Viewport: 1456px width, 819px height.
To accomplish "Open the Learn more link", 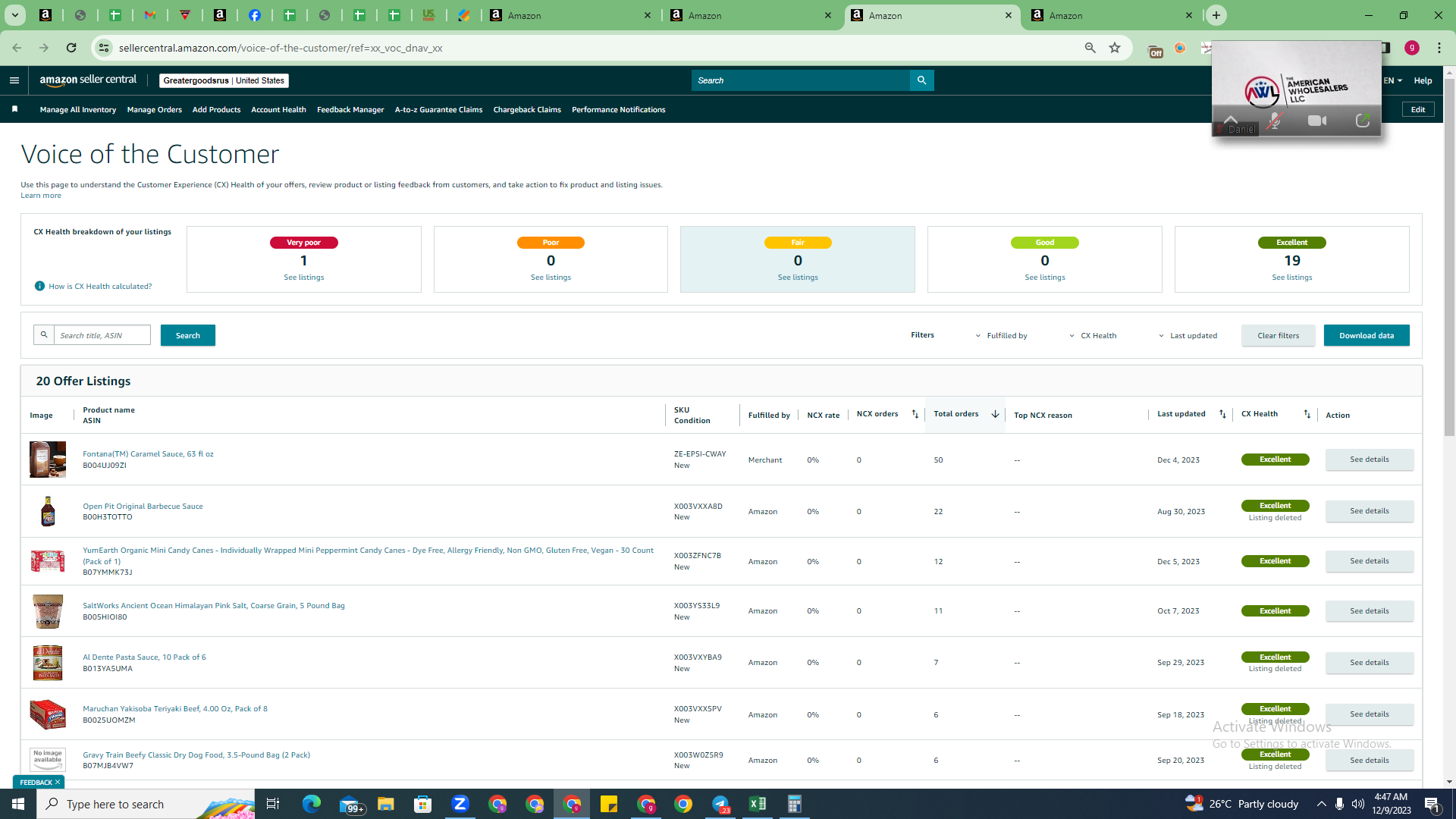I will click(x=41, y=196).
